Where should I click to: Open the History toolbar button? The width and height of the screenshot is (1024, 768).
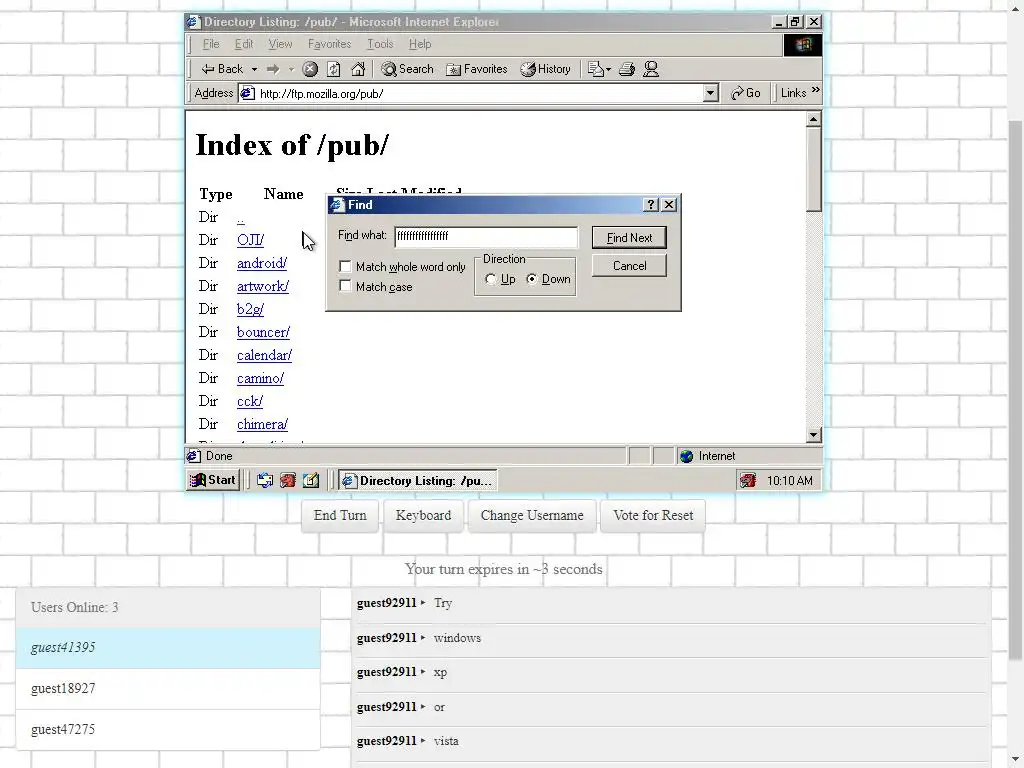(545, 69)
